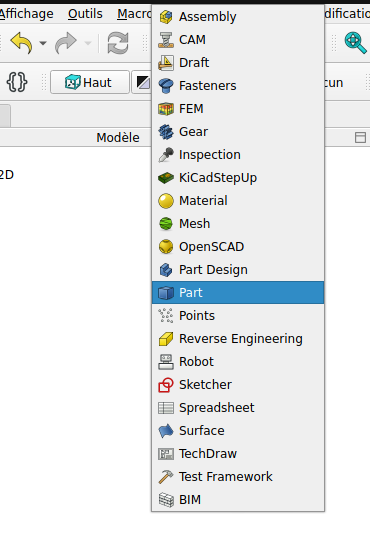Screen dimensions: 370x534
Task: Open the OpenSCAD workbench
Action: (x=238, y=247)
